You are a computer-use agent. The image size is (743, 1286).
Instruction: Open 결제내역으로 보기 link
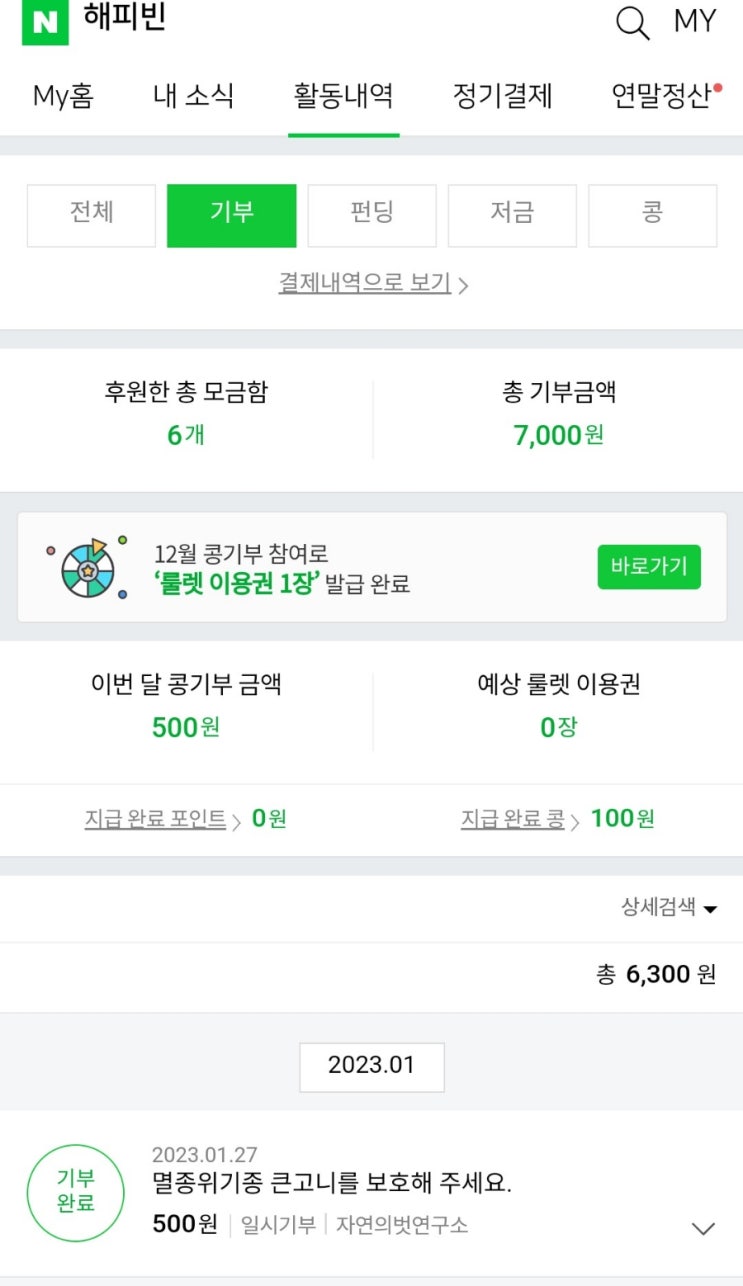click(372, 283)
